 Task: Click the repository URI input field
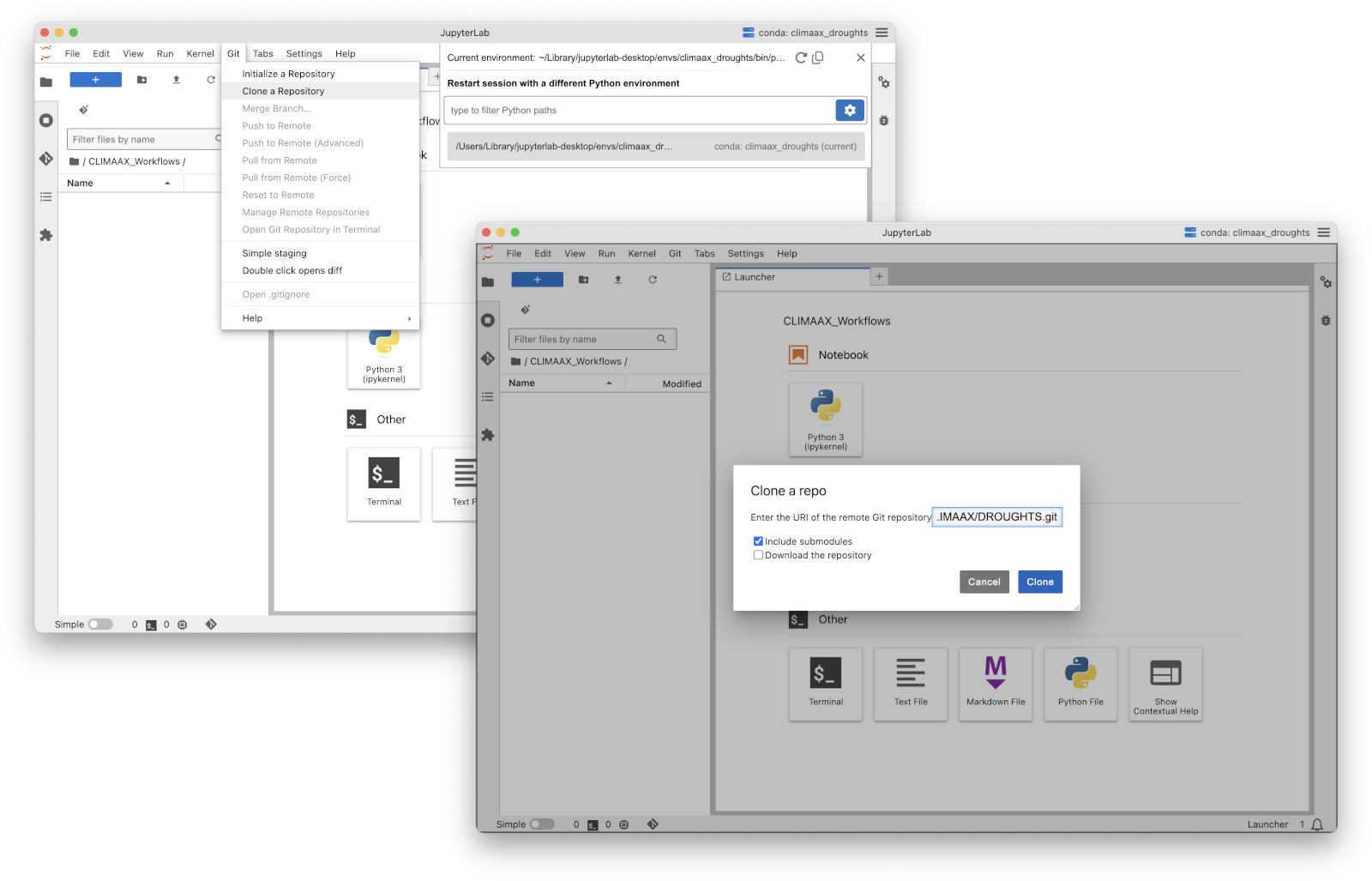coord(997,516)
